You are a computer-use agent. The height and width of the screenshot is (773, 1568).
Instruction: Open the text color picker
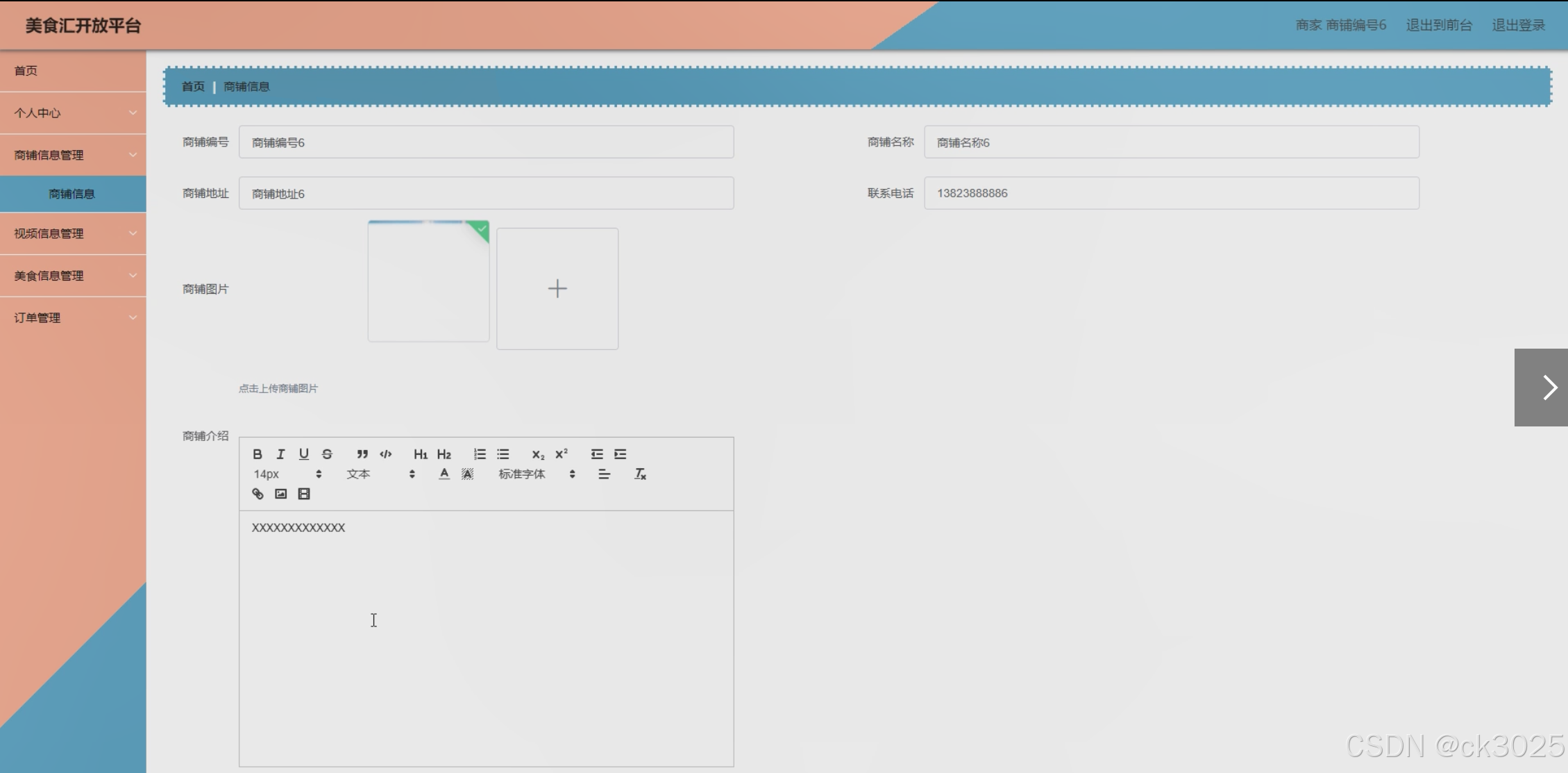pos(444,474)
